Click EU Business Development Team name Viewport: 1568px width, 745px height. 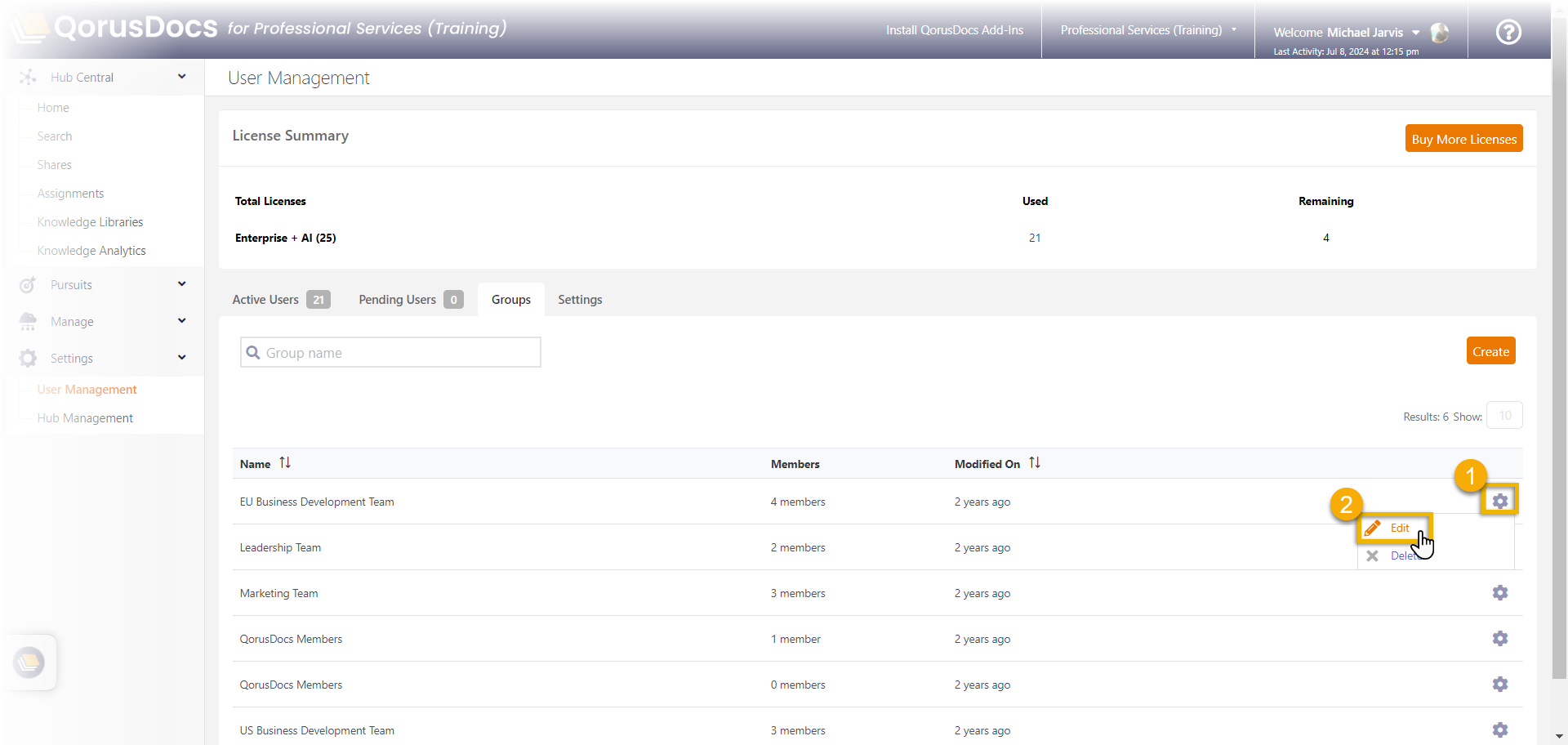tap(317, 502)
